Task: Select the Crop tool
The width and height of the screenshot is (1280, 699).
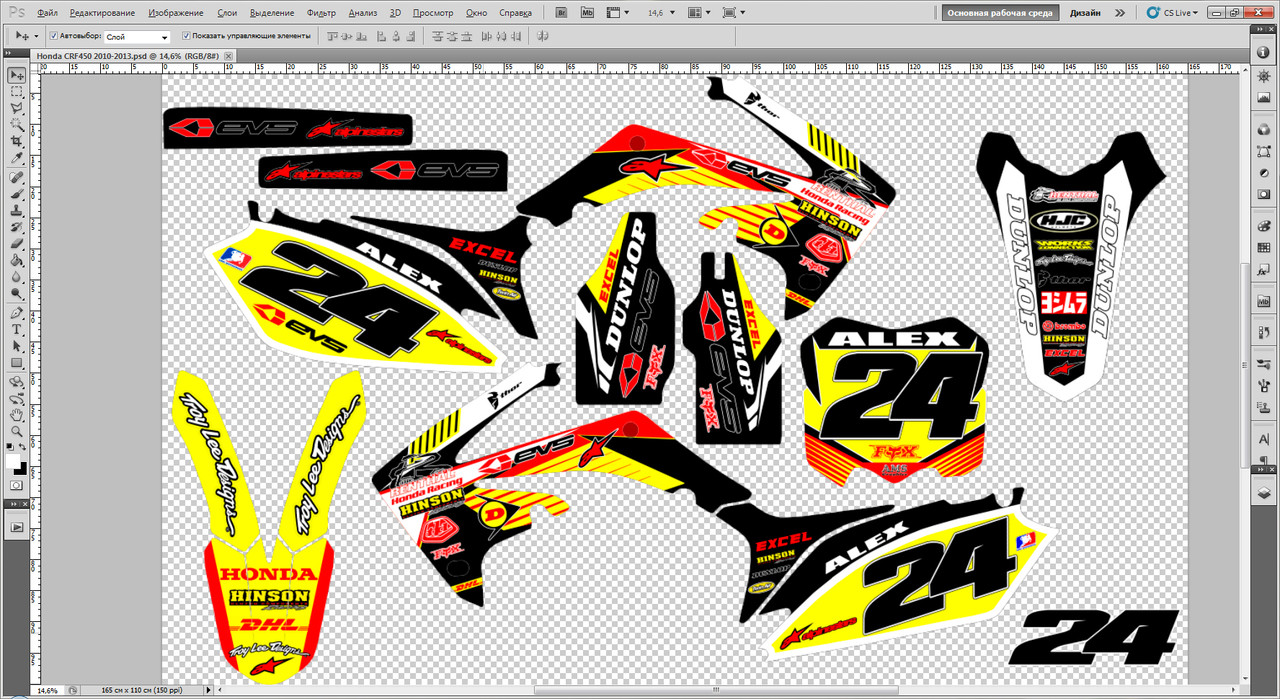Action: [17, 141]
